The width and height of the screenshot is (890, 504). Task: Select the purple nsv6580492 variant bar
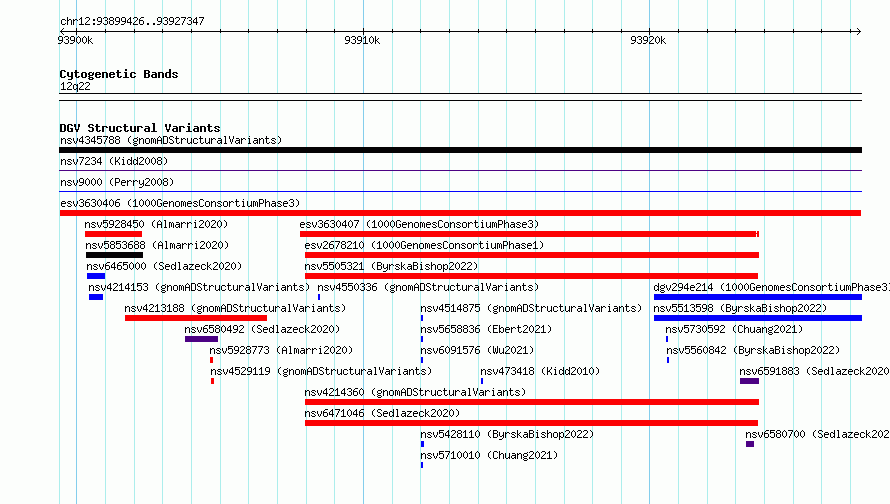point(201,339)
